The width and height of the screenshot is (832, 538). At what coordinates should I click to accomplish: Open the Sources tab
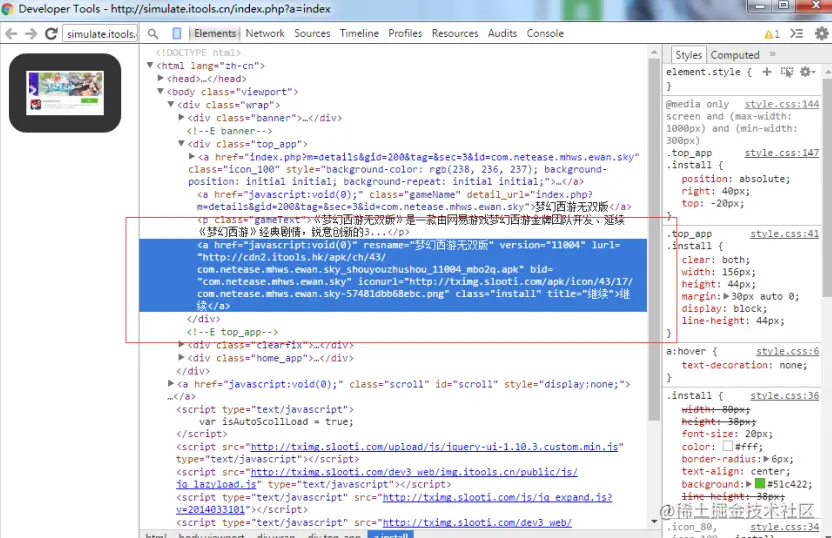312,33
